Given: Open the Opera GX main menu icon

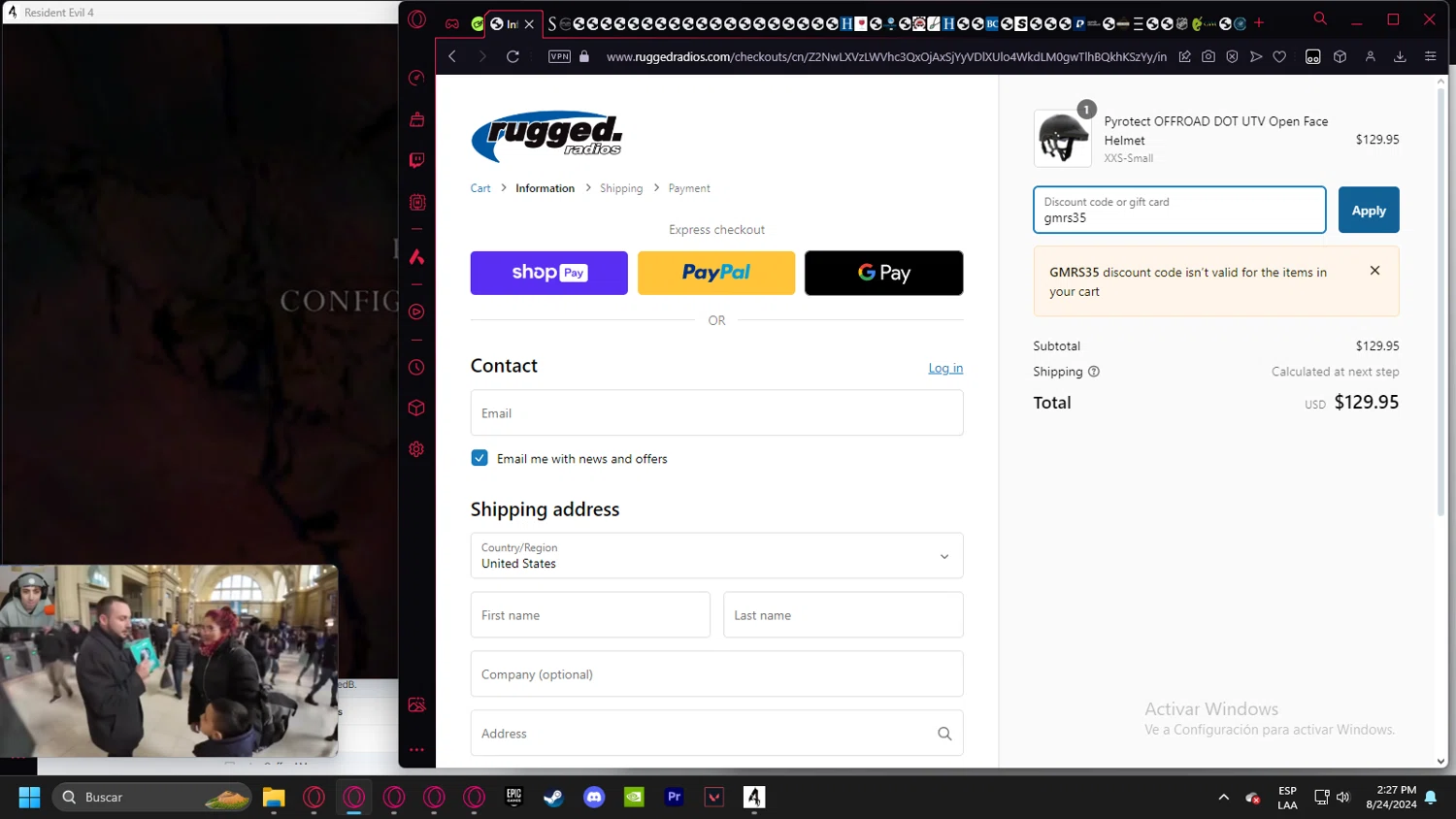Looking at the screenshot, I should pyautogui.click(x=417, y=19).
